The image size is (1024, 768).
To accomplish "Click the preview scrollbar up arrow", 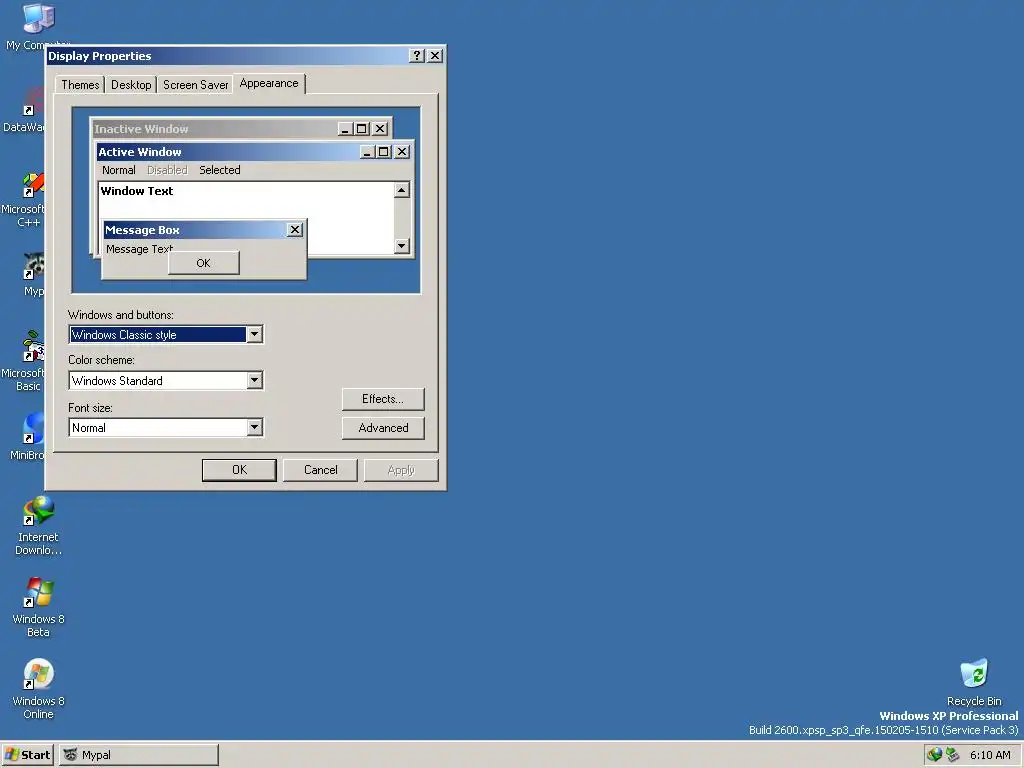I will click(402, 190).
